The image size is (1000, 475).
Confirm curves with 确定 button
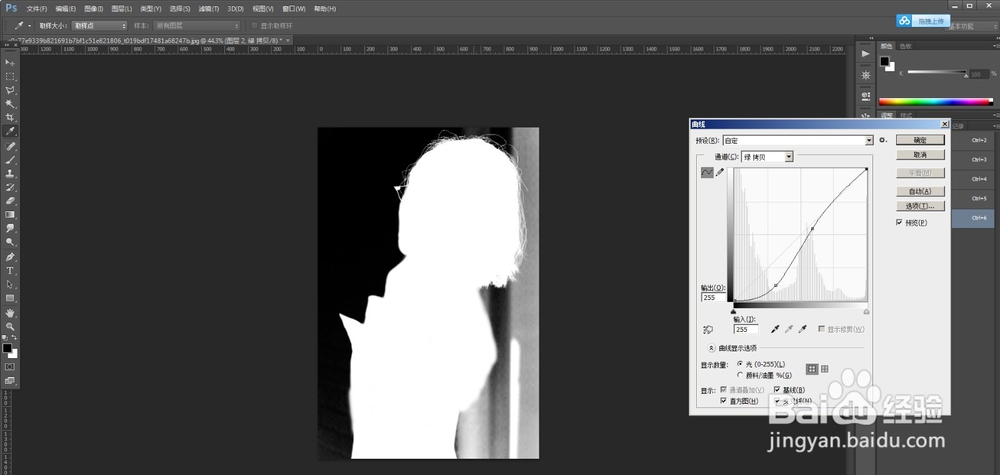tap(920, 140)
